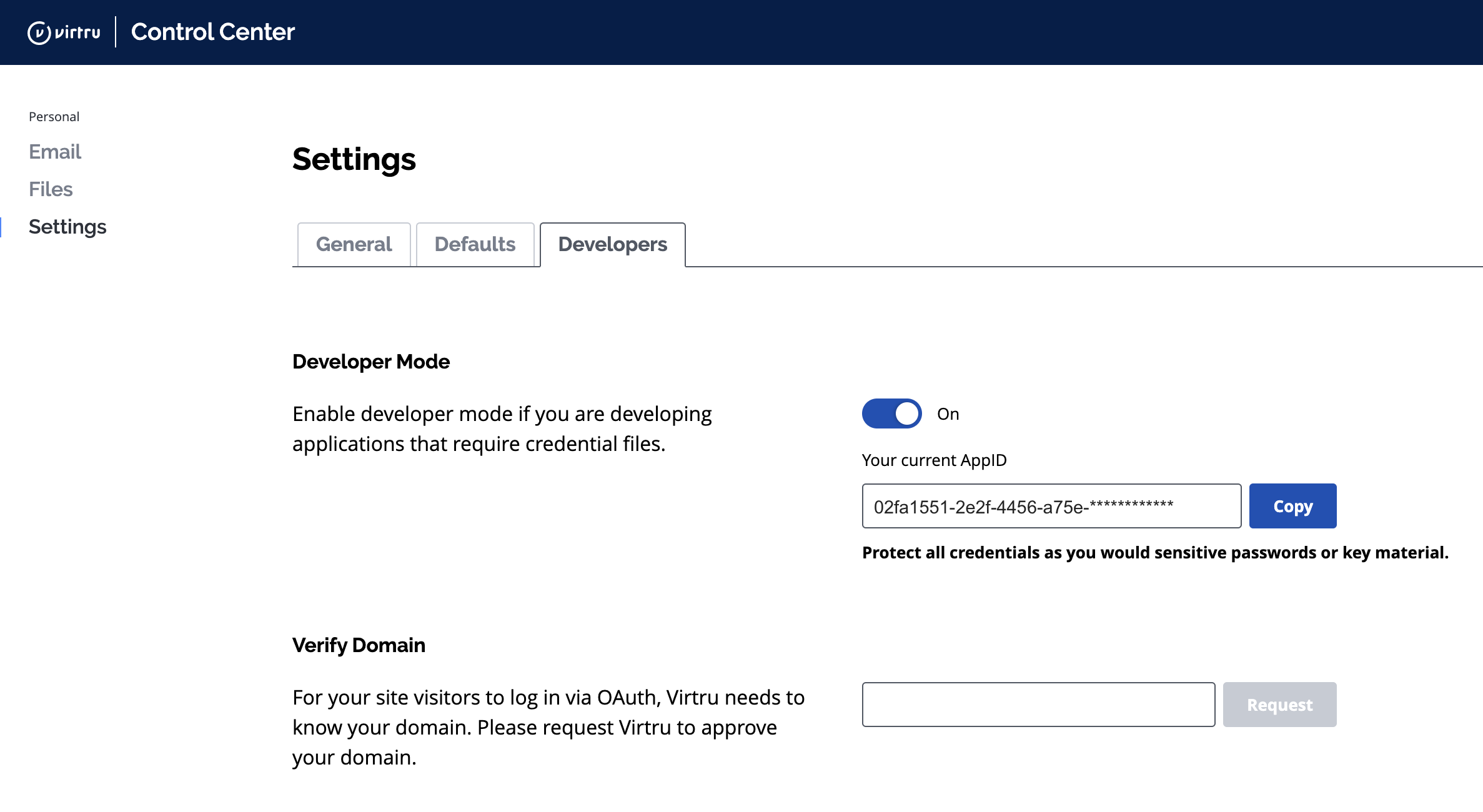Switch to the General tab
This screenshot has height=812, width=1483.
click(x=354, y=244)
